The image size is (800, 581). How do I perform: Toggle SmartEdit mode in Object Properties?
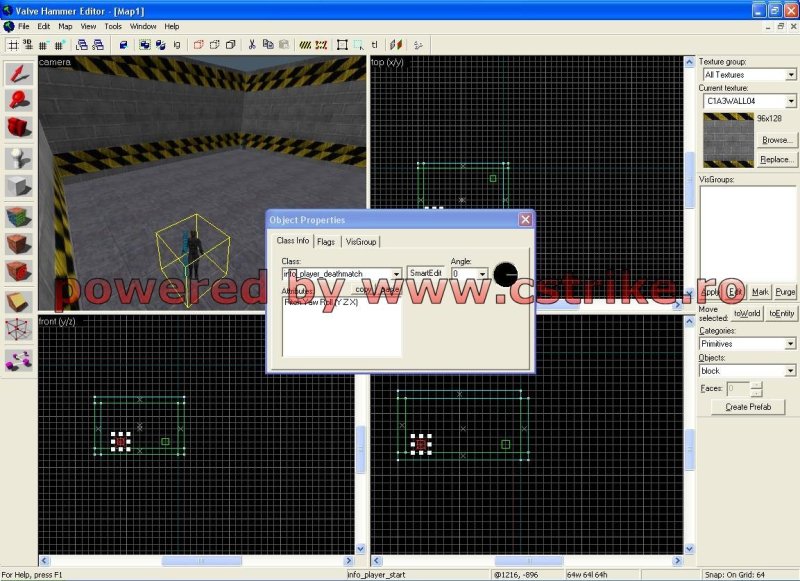(x=425, y=273)
